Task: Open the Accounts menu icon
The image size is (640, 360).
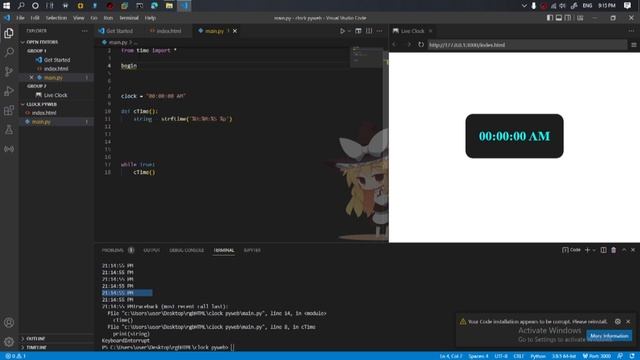Action: point(9,322)
